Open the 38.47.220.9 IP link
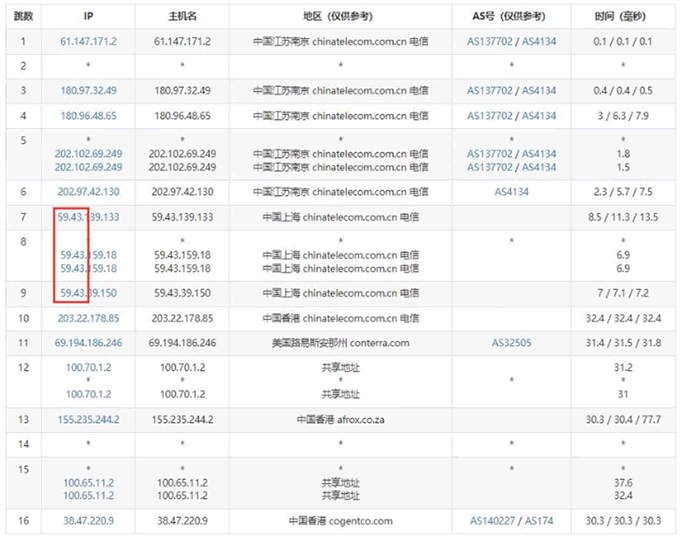The image size is (680, 539). coord(88,521)
